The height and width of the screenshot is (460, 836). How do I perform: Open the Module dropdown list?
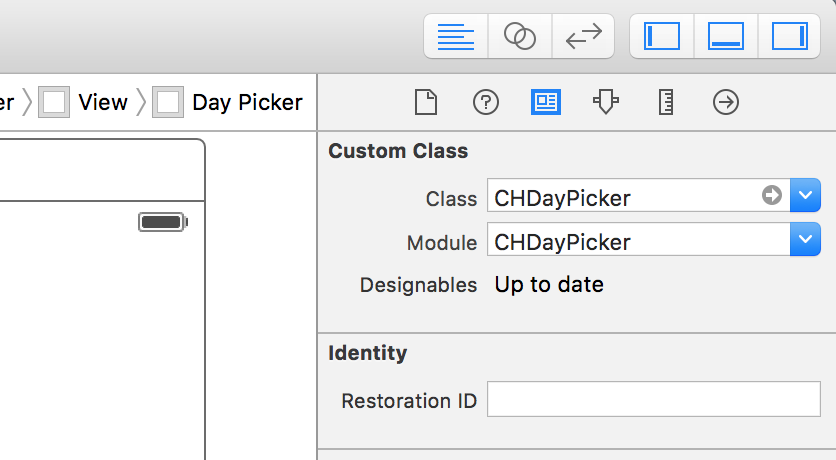[805, 239]
